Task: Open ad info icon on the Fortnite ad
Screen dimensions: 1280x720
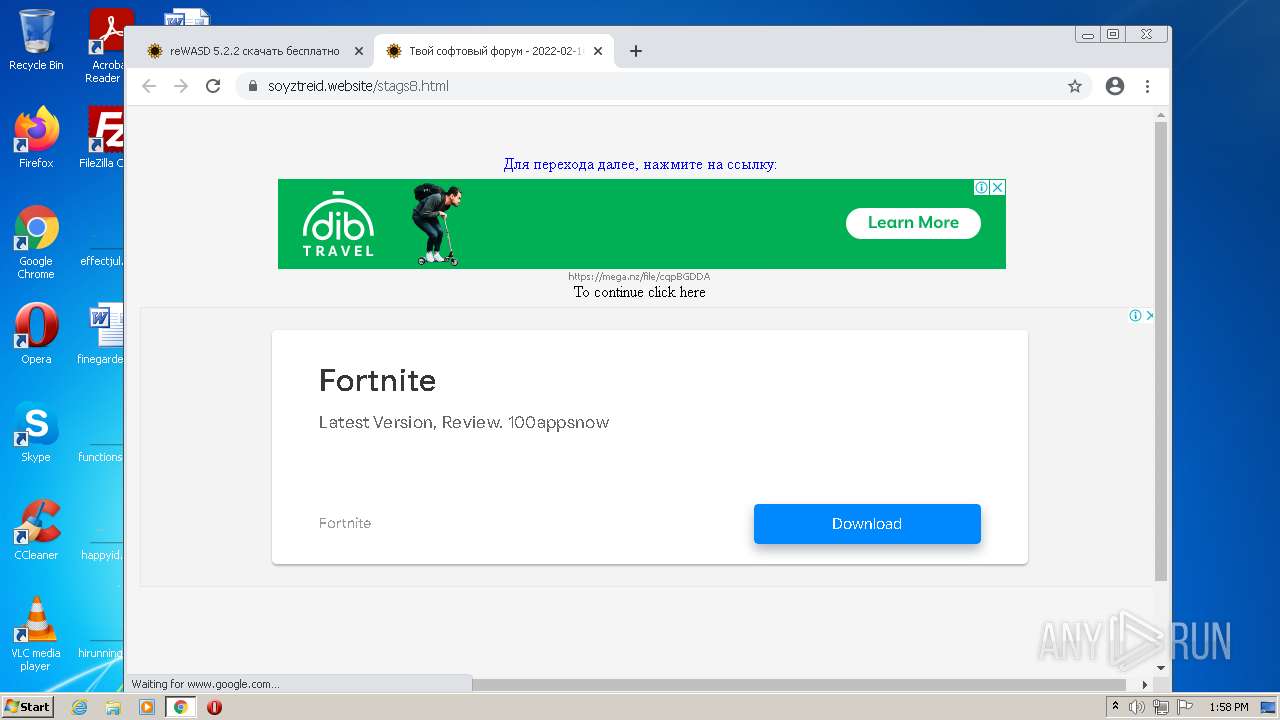Action: pyautogui.click(x=1136, y=315)
